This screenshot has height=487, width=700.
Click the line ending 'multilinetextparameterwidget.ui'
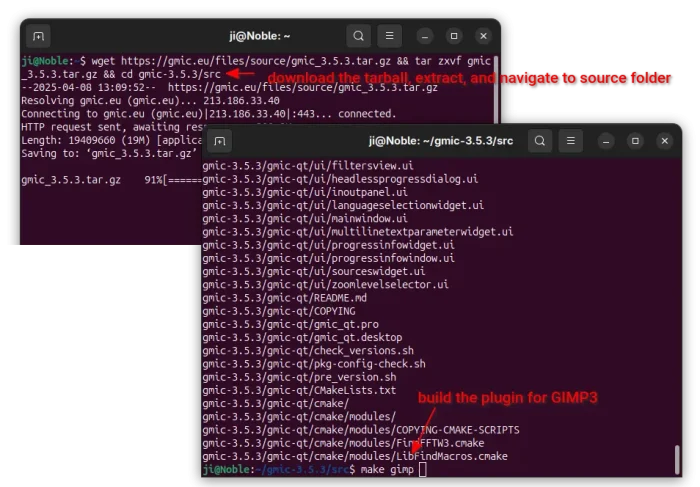pos(358,232)
